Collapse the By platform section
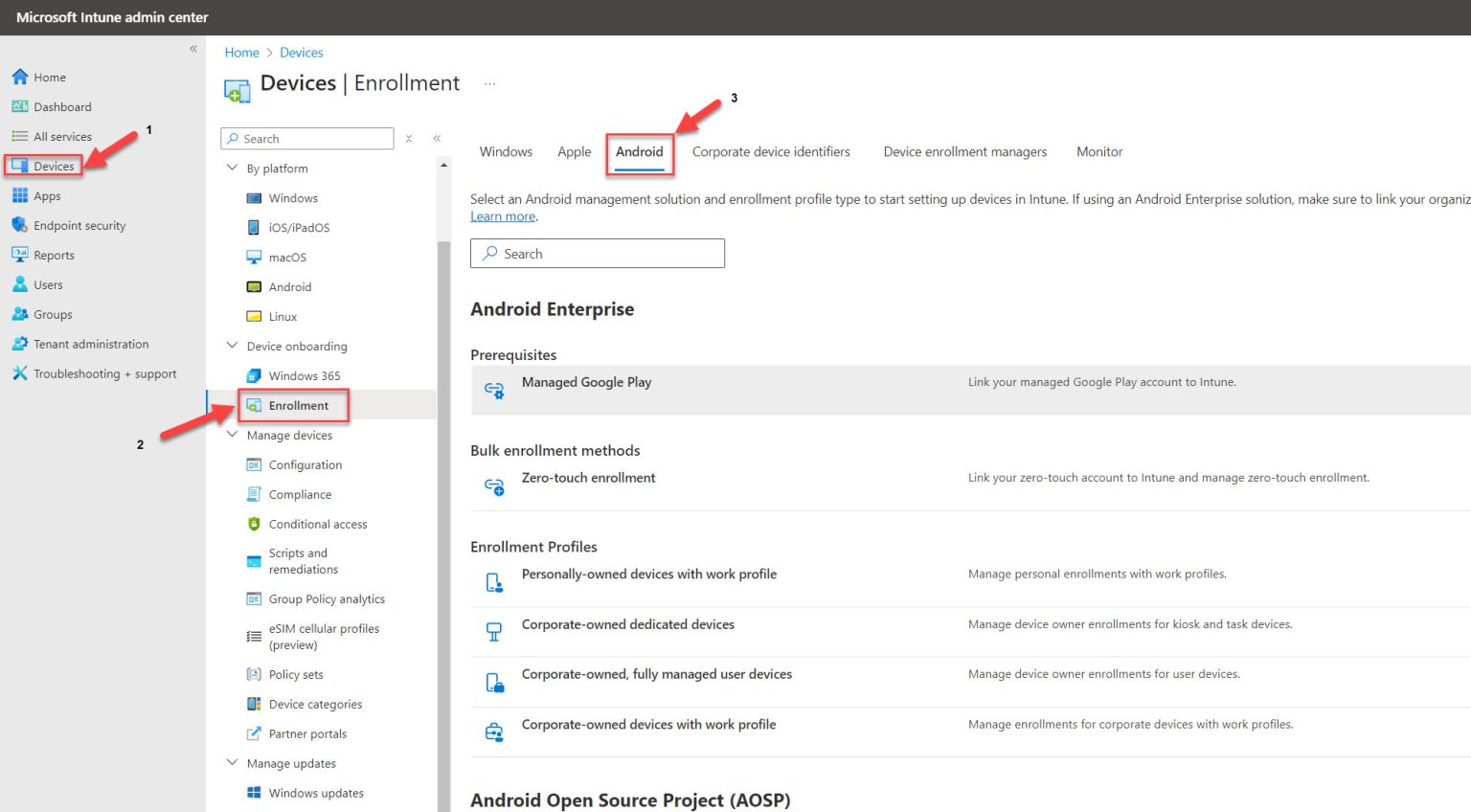 click(232, 168)
